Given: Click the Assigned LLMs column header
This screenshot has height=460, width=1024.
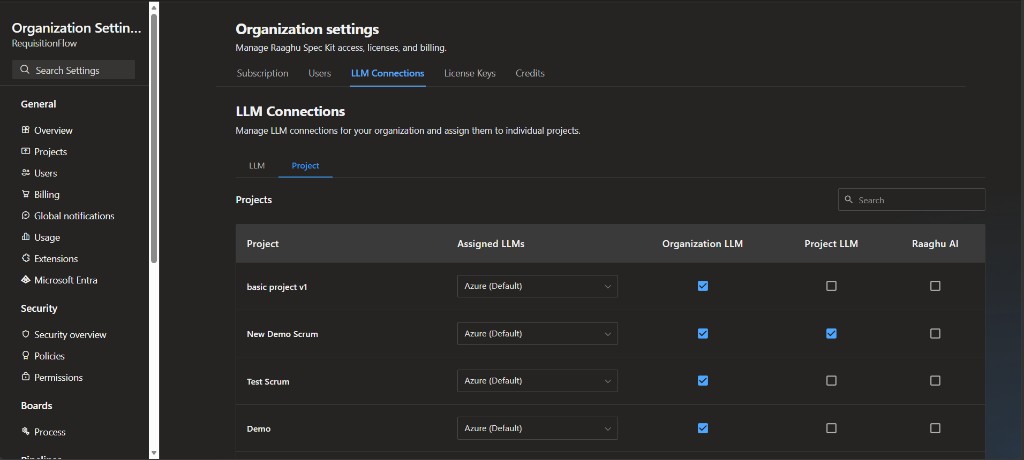Looking at the screenshot, I should pos(490,244).
